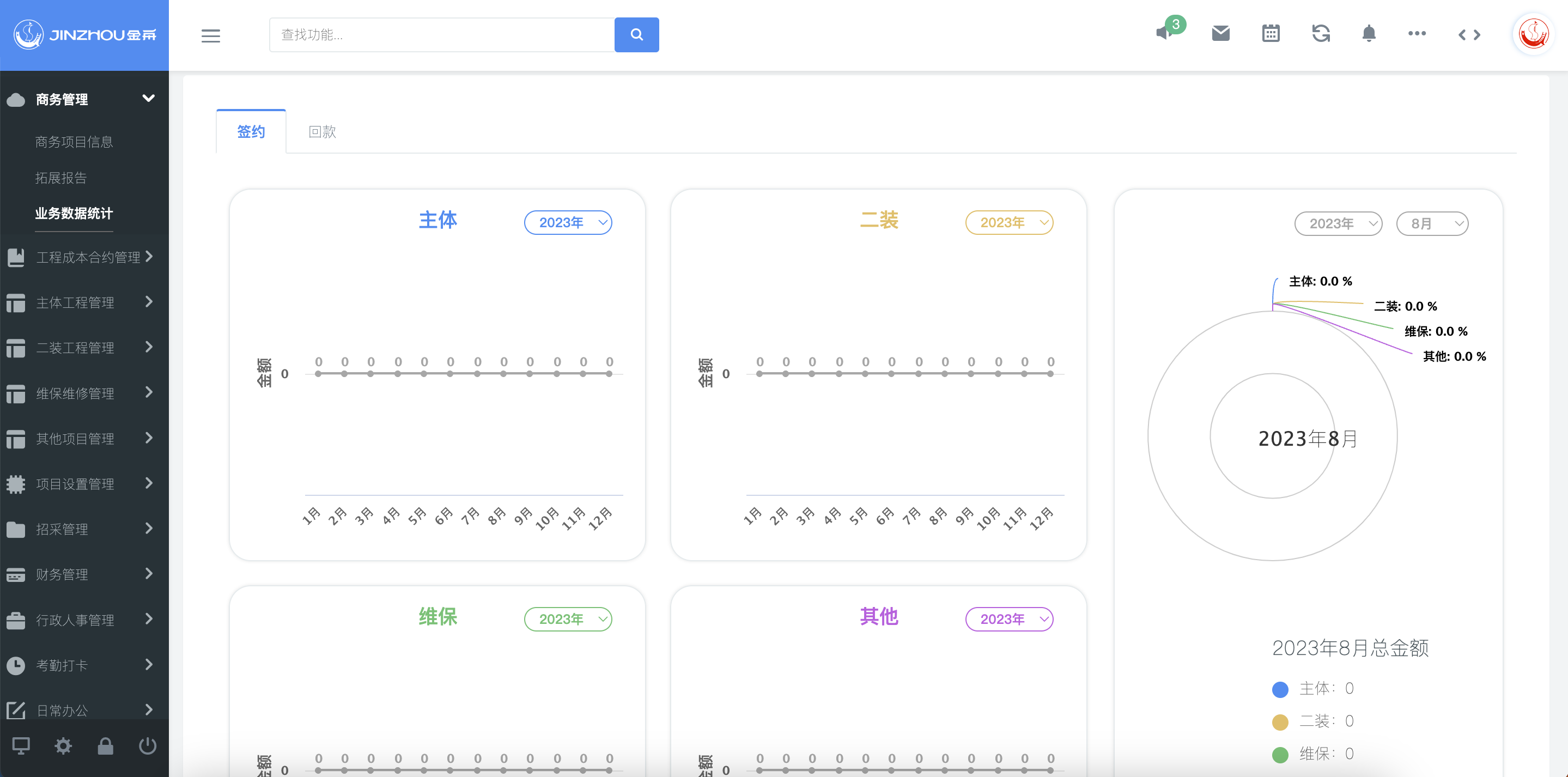Open 商务项目信息 sidebar link

[x=74, y=142]
